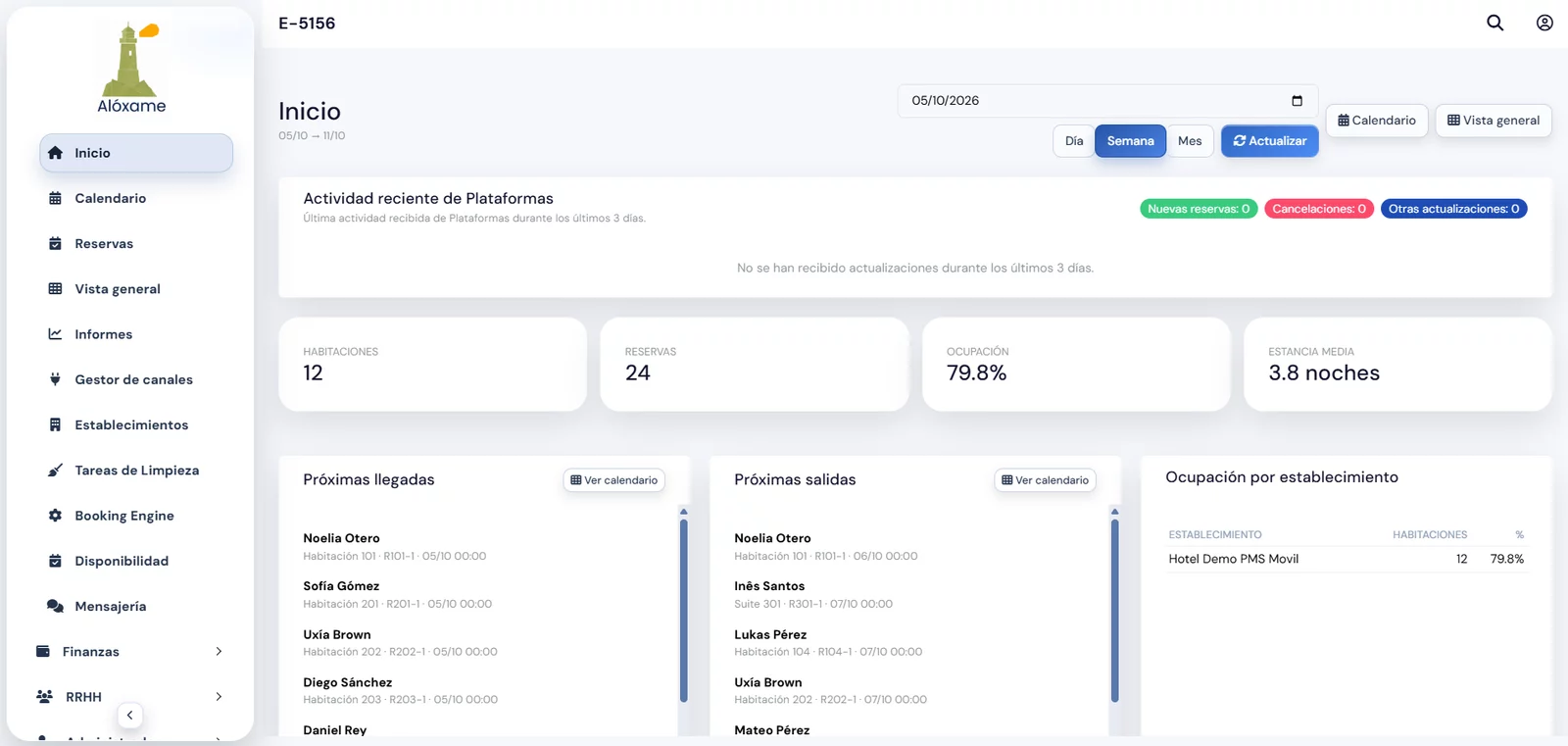Open the search magnifier icon
This screenshot has width=1568, height=746.
point(1494,23)
